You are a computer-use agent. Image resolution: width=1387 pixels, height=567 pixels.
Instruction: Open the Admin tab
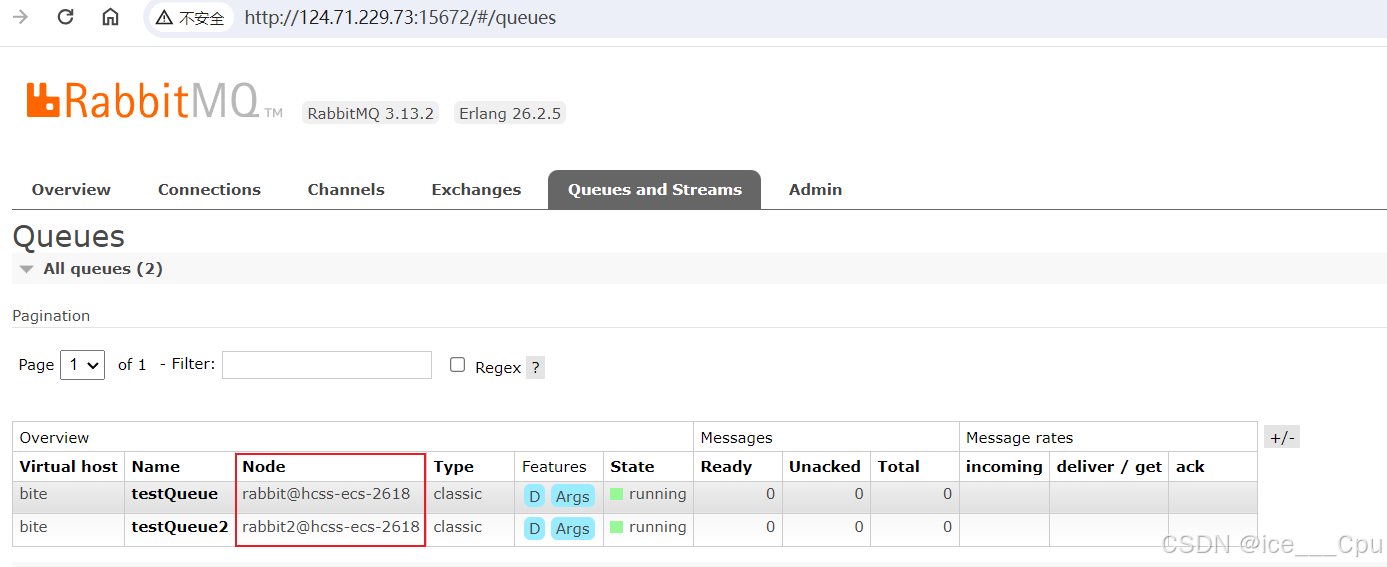[815, 190]
